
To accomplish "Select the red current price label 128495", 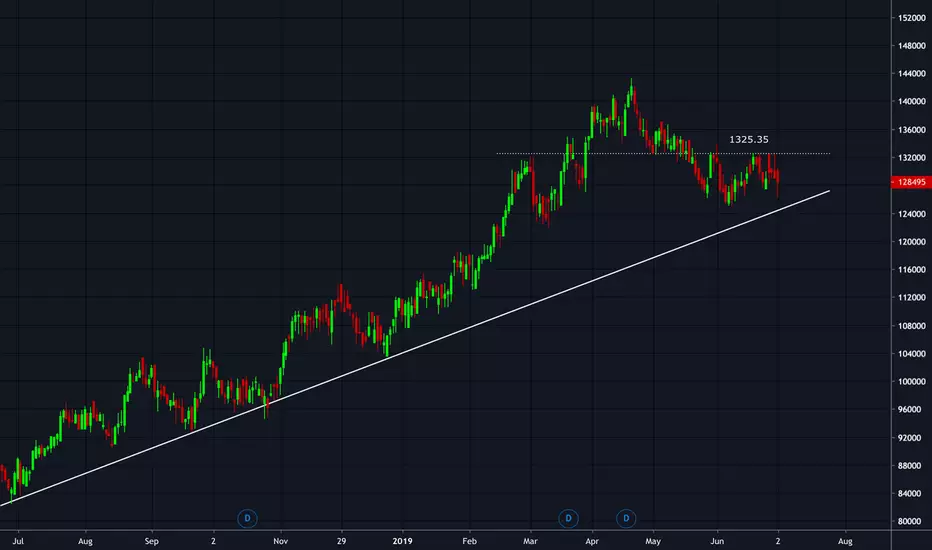I will pos(911,182).
